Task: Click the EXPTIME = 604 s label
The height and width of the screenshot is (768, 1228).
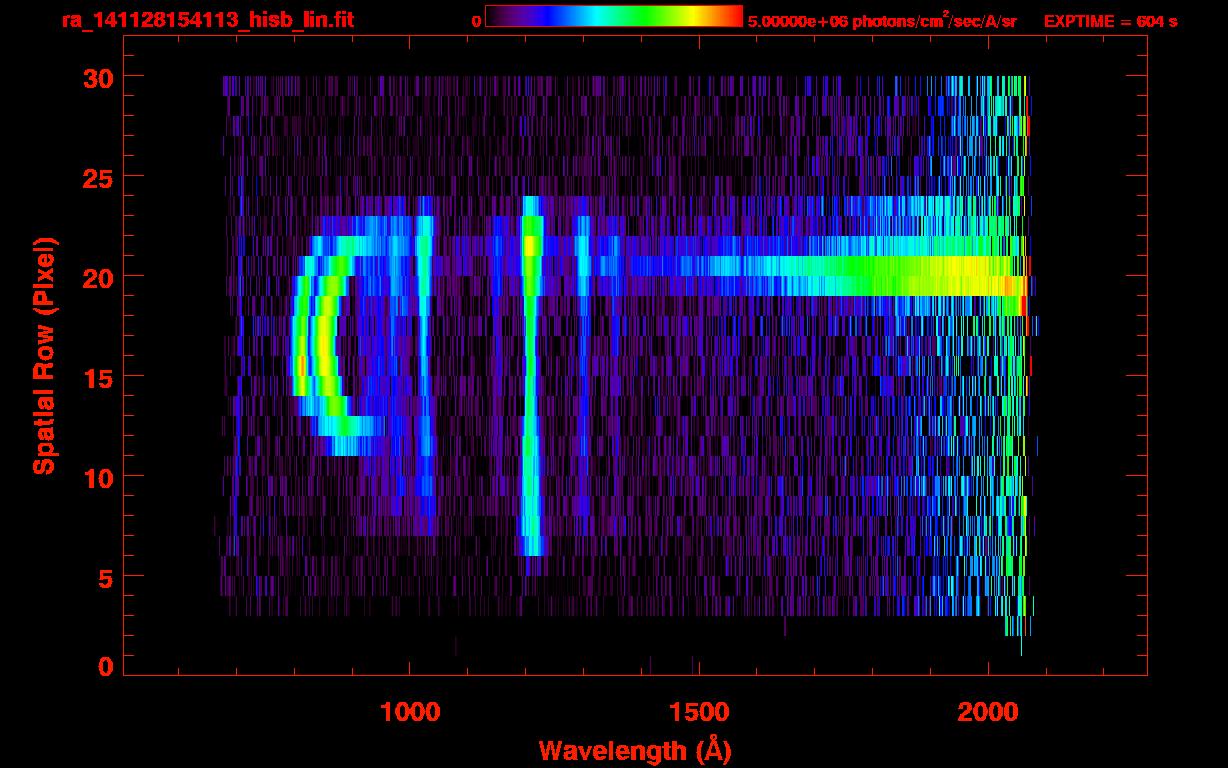Action: click(x=1110, y=21)
